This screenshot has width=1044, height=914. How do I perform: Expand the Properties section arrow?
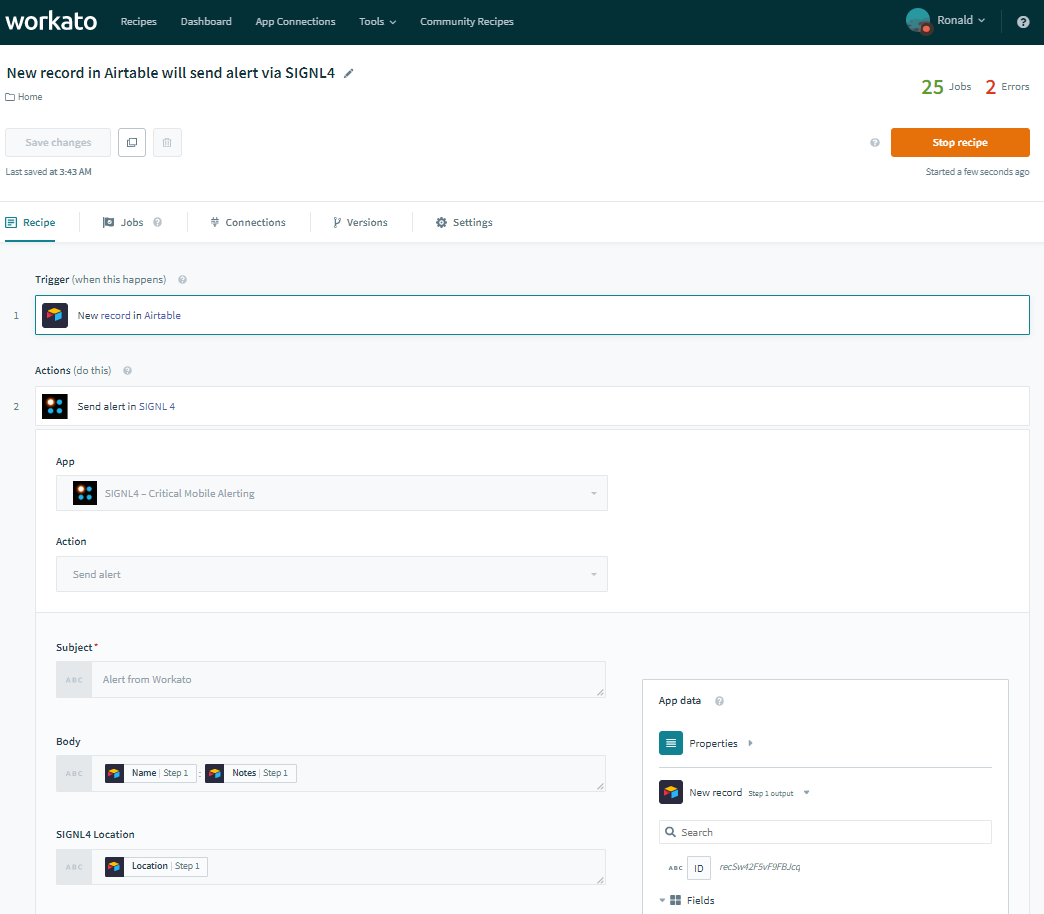coord(750,743)
